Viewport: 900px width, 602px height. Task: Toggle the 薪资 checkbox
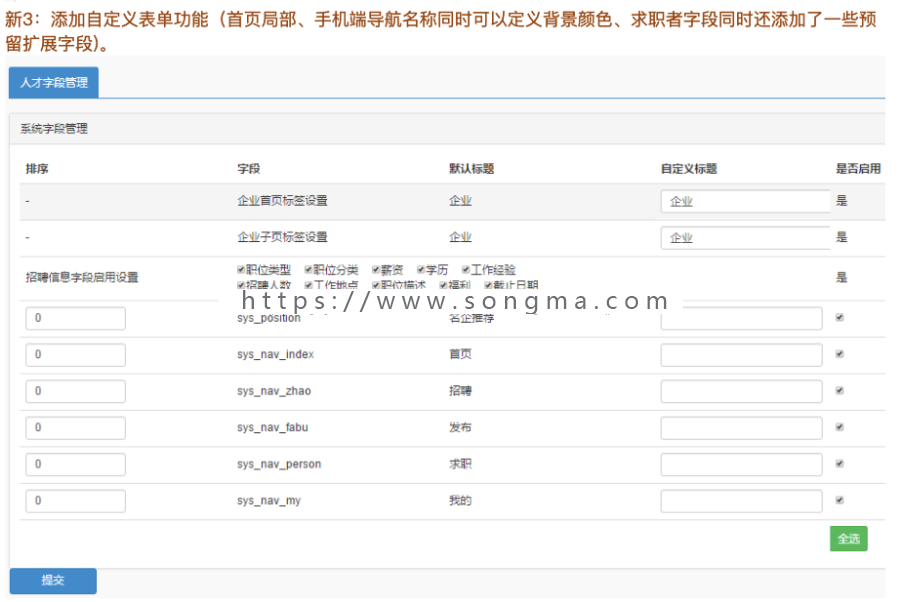[x=376, y=269]
